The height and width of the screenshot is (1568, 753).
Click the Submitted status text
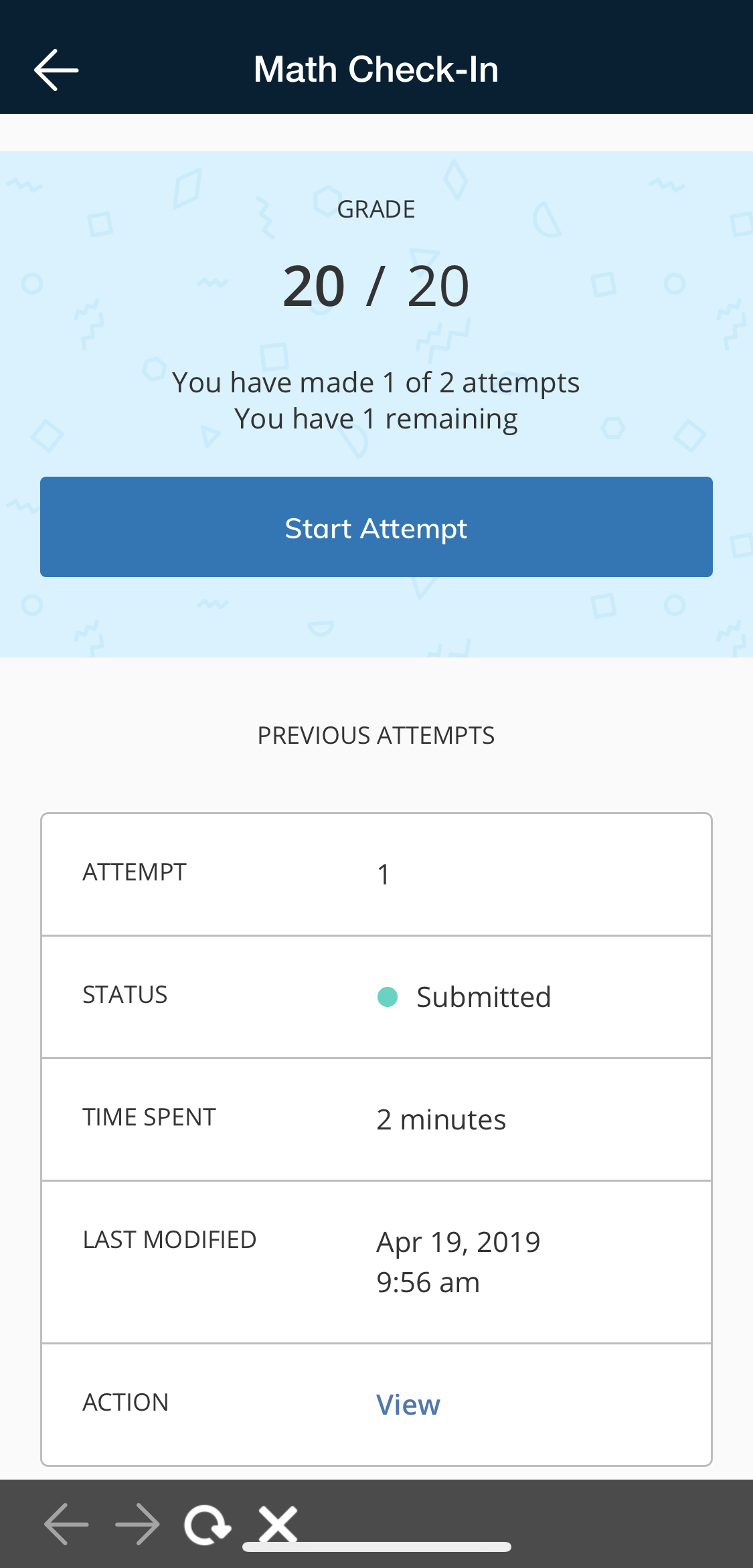[483, 997]
